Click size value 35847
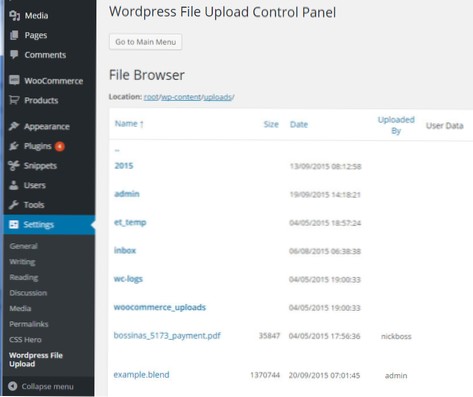473x397 pixels. coord(269,336)
